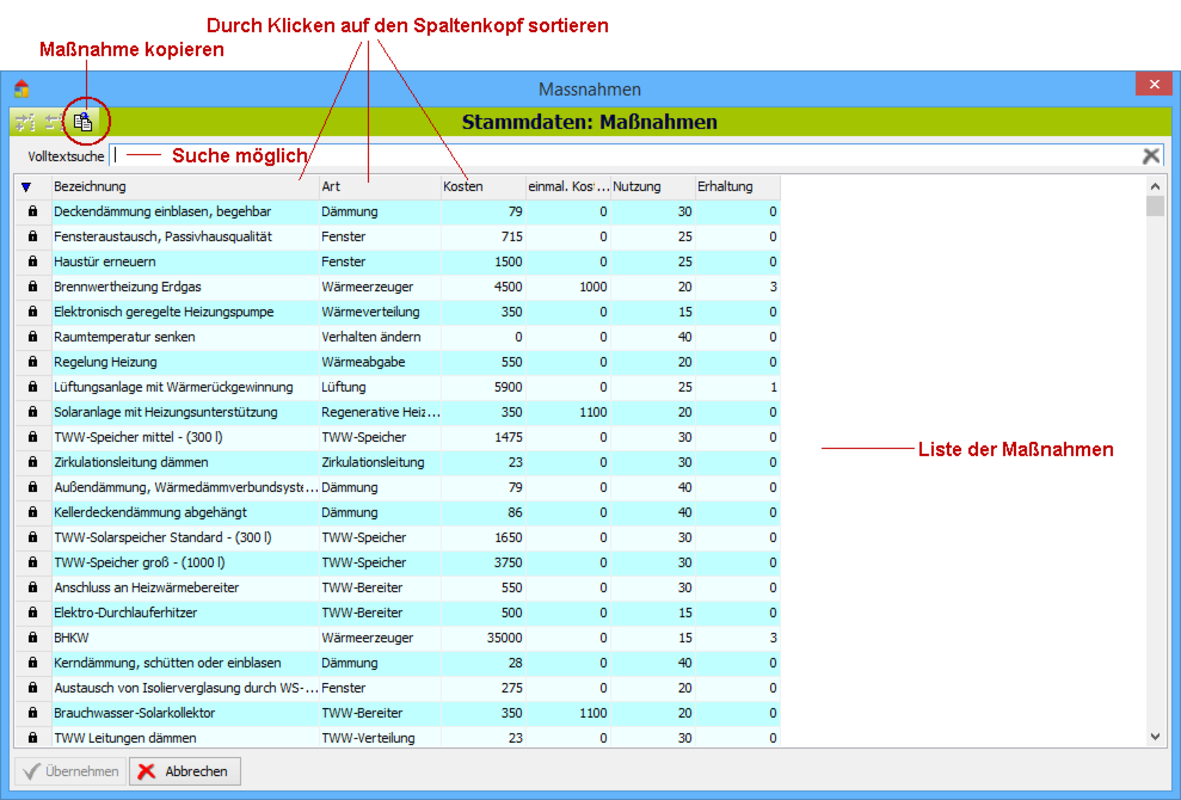Click Kosten value 1475 of TWW-Speicher mittel
1181x800 pixels.
pos(508,437)
